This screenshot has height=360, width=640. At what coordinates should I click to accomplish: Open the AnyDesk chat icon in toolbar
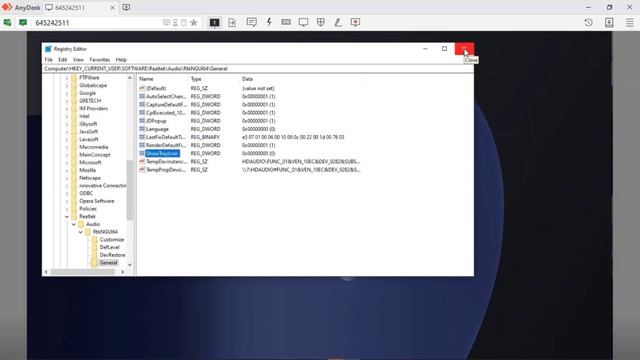251,22
